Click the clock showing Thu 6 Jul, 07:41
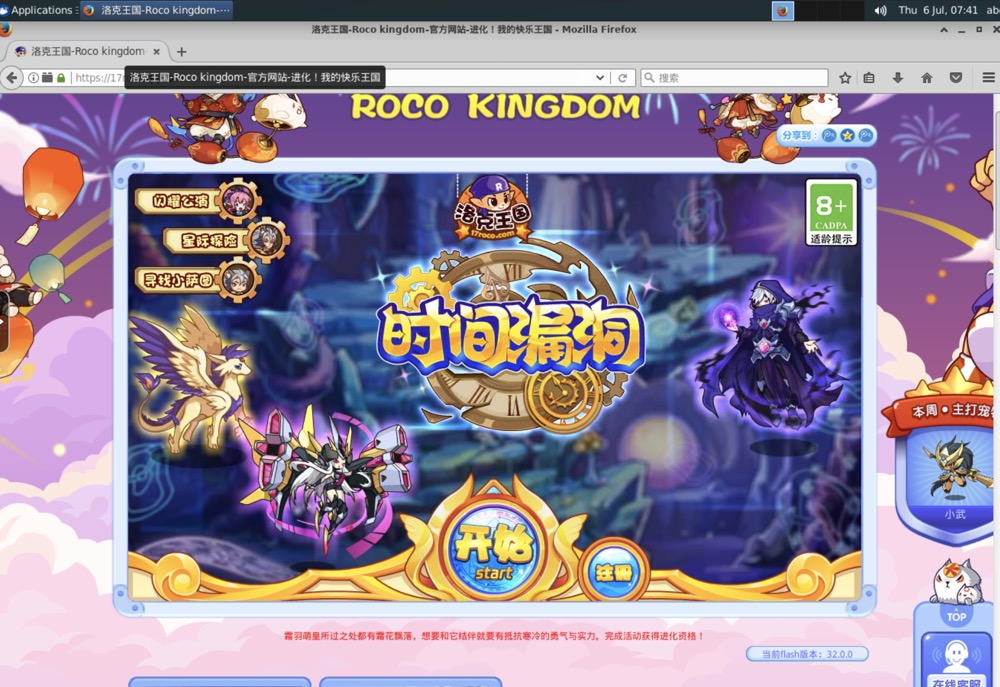Viewport: 1000px width, 687px height. tap(938, 10)
